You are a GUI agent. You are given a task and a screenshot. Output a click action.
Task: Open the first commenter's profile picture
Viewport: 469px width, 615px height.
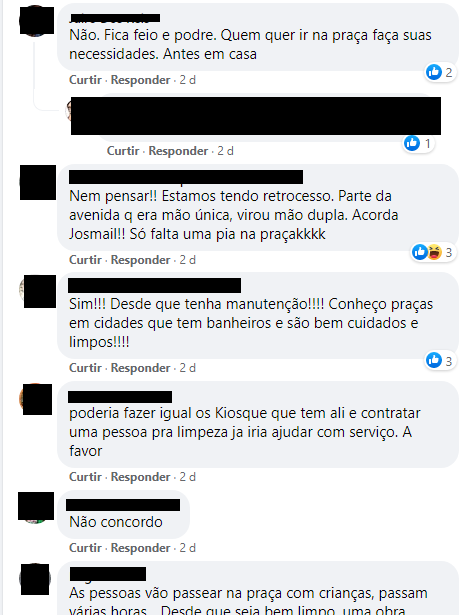[36, 20]
